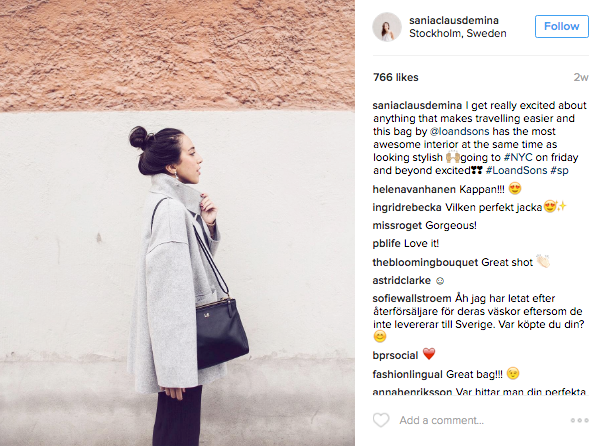Viewport: 606px width, 446px height.
Task: Open sofiewallstroem's profile from her comment
Action: 412,298
